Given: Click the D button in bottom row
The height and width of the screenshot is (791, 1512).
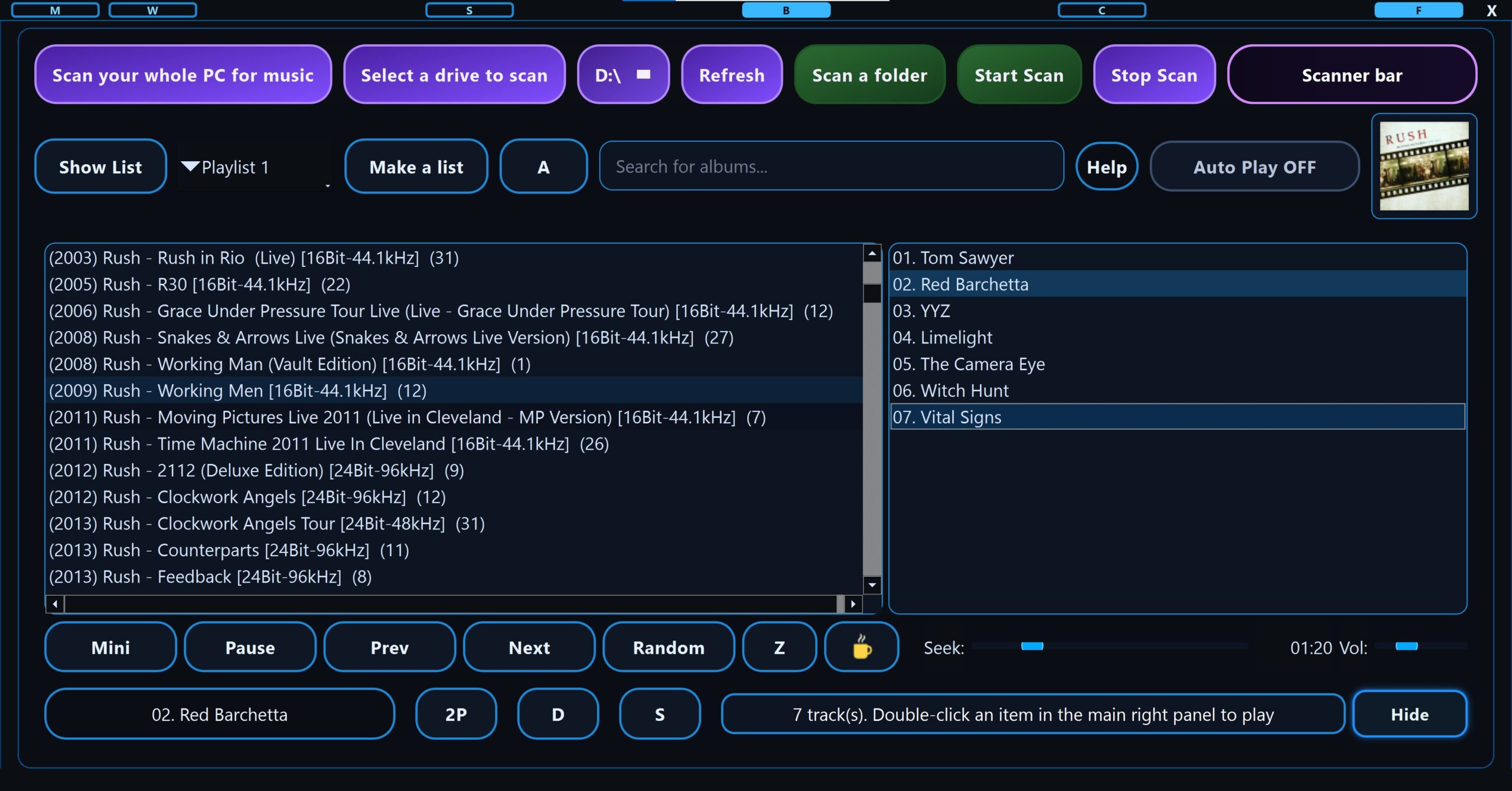Looking at the screenshot, I should click(x=558, y=714).
